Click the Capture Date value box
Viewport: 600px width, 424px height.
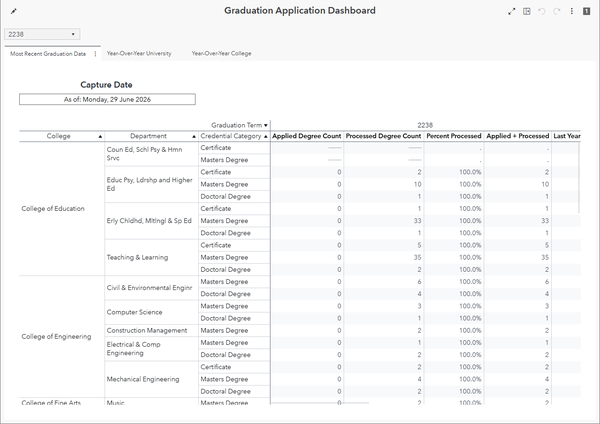point(107,99)
